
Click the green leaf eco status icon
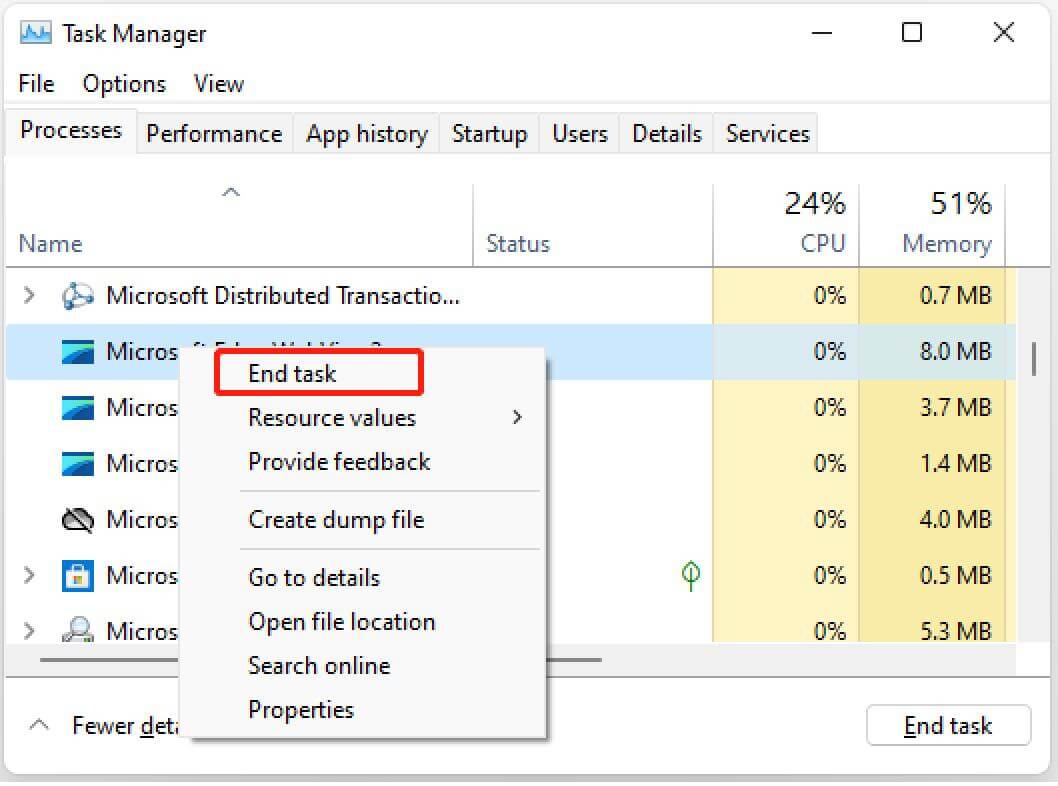click(x=691, y=576)
